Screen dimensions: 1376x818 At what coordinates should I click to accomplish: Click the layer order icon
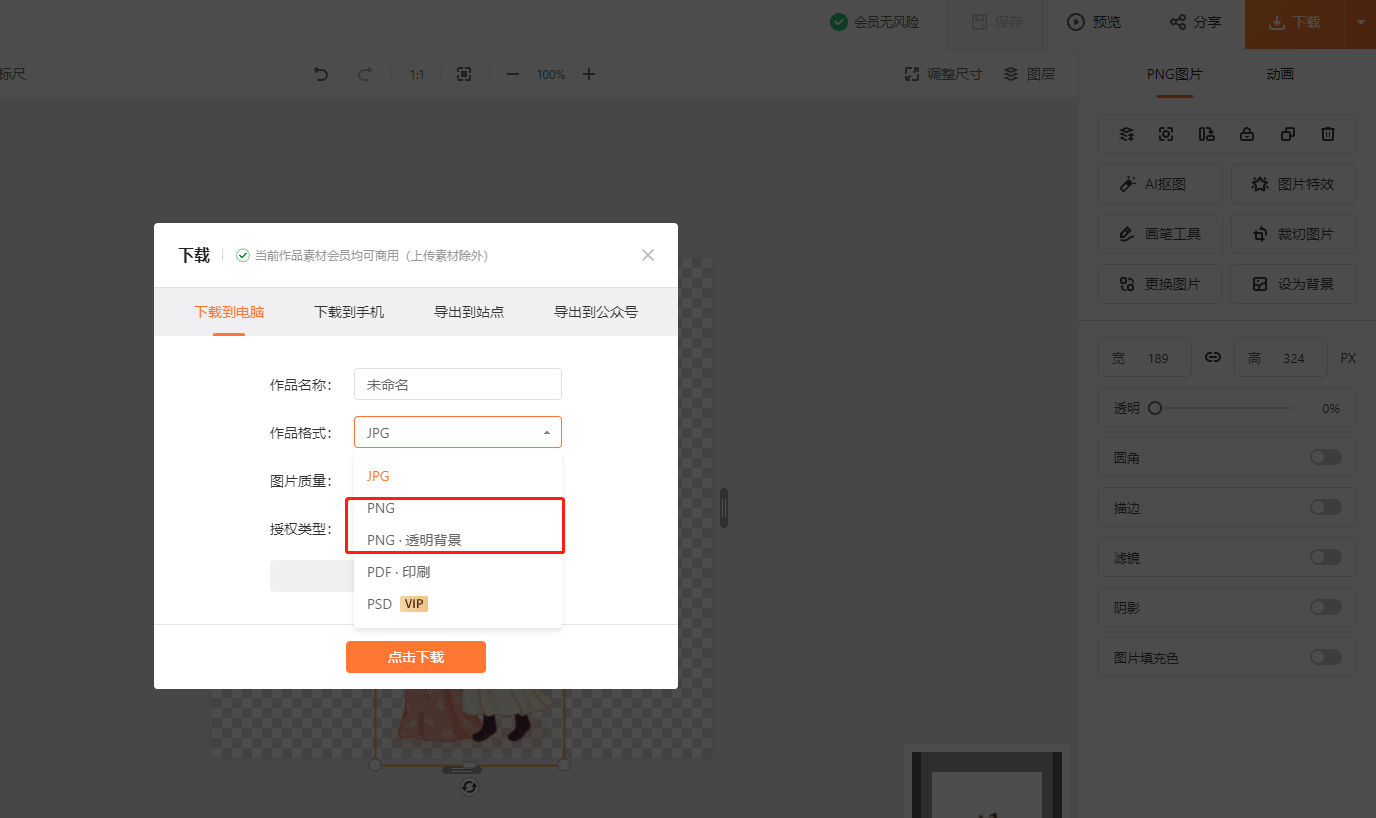pyautogui.click(x=1126, y=134)
